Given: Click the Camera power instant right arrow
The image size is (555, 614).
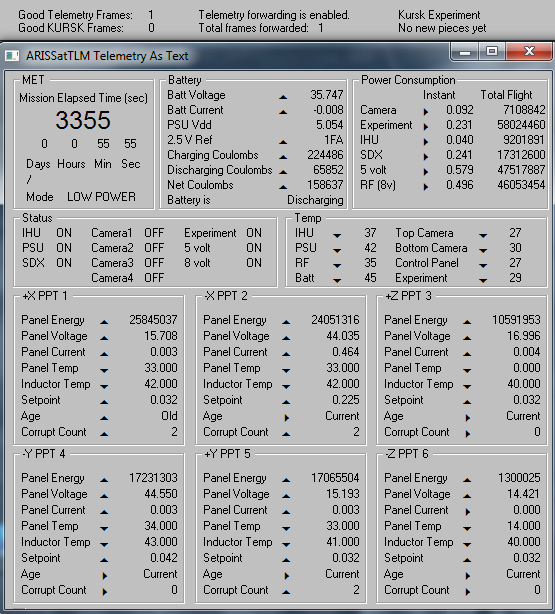Looking at the screenshot, I should [x=426, y=112].
